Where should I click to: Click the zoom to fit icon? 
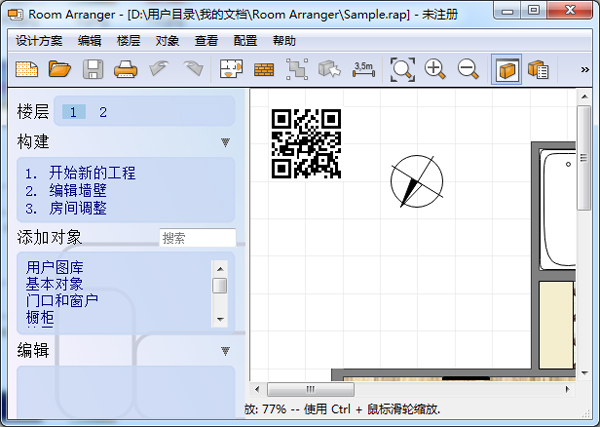point(402,69)
